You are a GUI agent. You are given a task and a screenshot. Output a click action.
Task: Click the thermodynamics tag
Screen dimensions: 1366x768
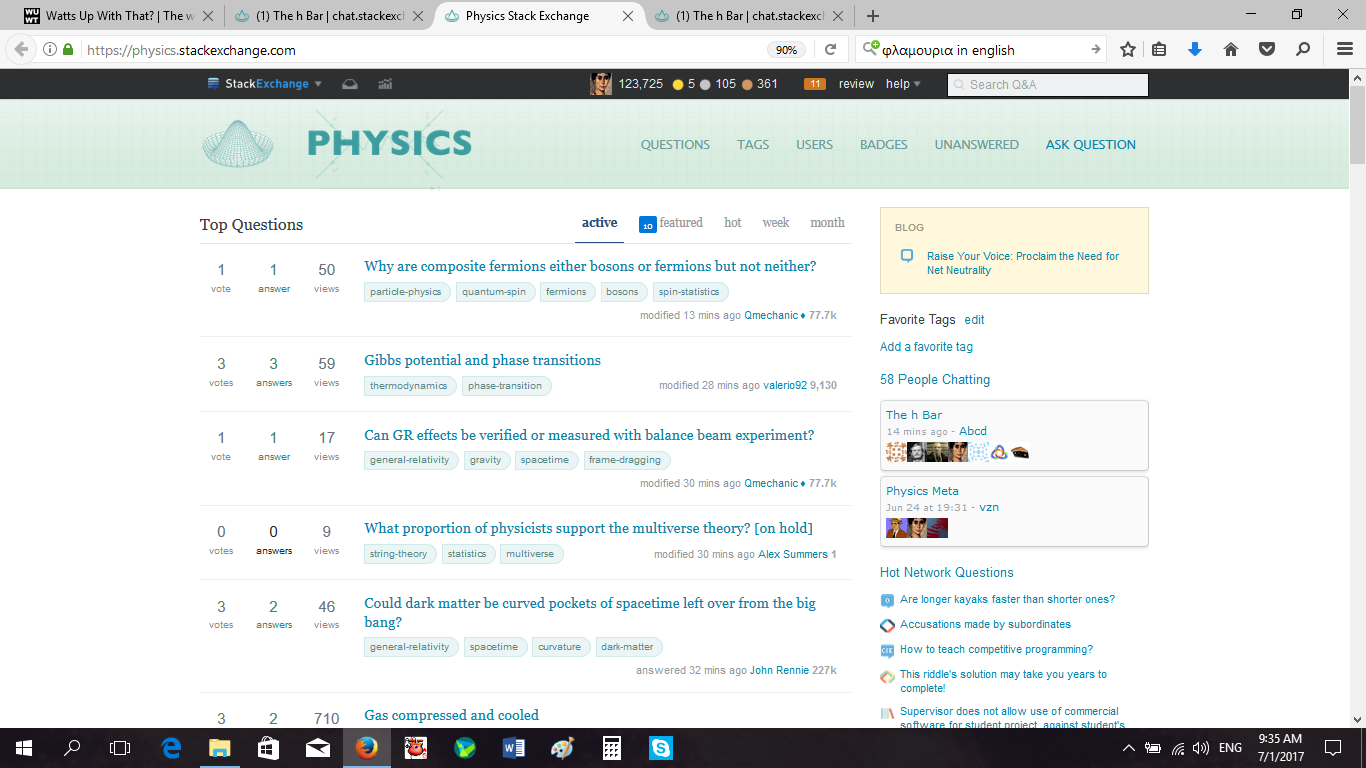click(x=409, y=386)
